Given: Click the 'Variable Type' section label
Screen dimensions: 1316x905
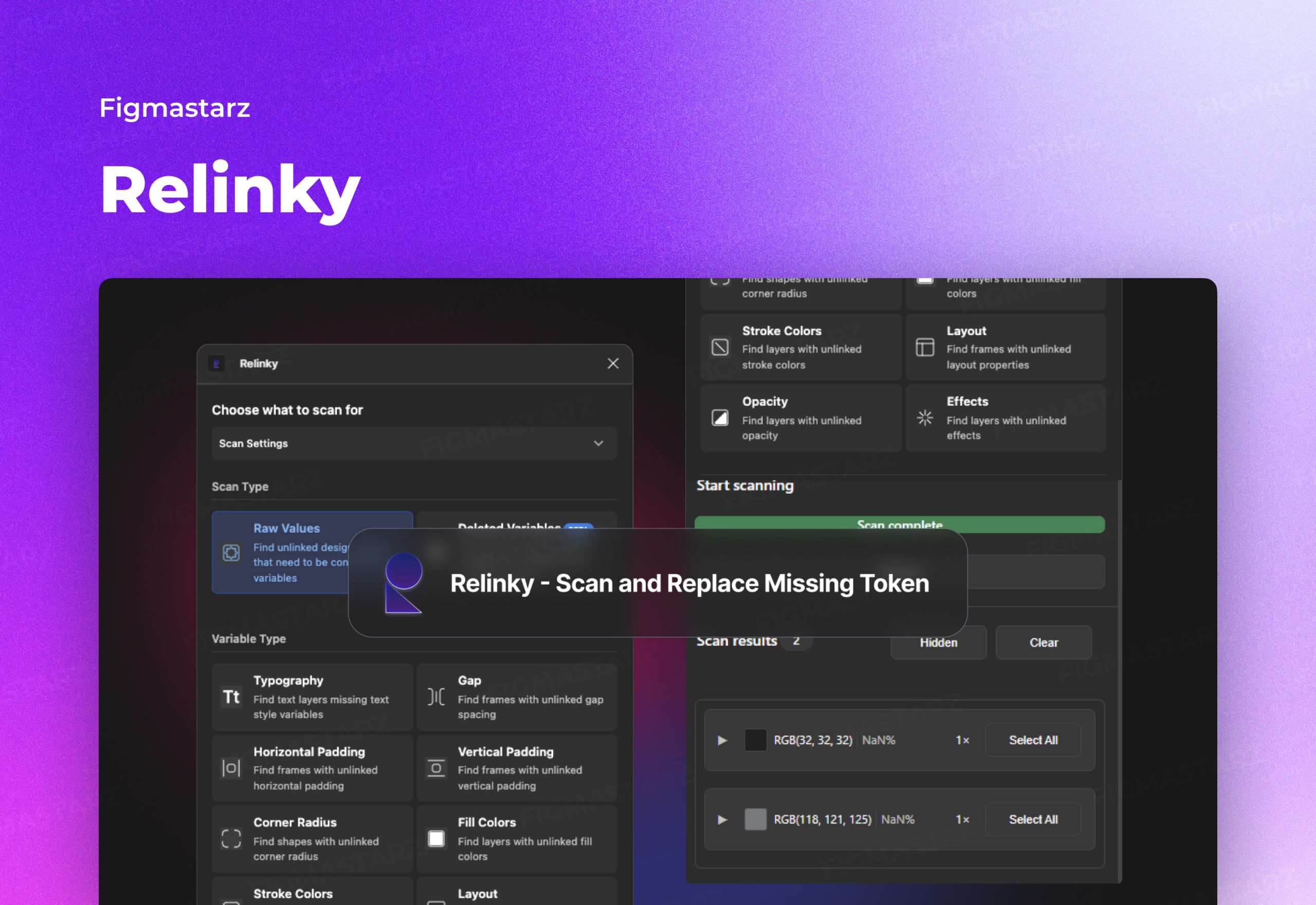Looking at the screenshot, I should (x=249, y=639).
